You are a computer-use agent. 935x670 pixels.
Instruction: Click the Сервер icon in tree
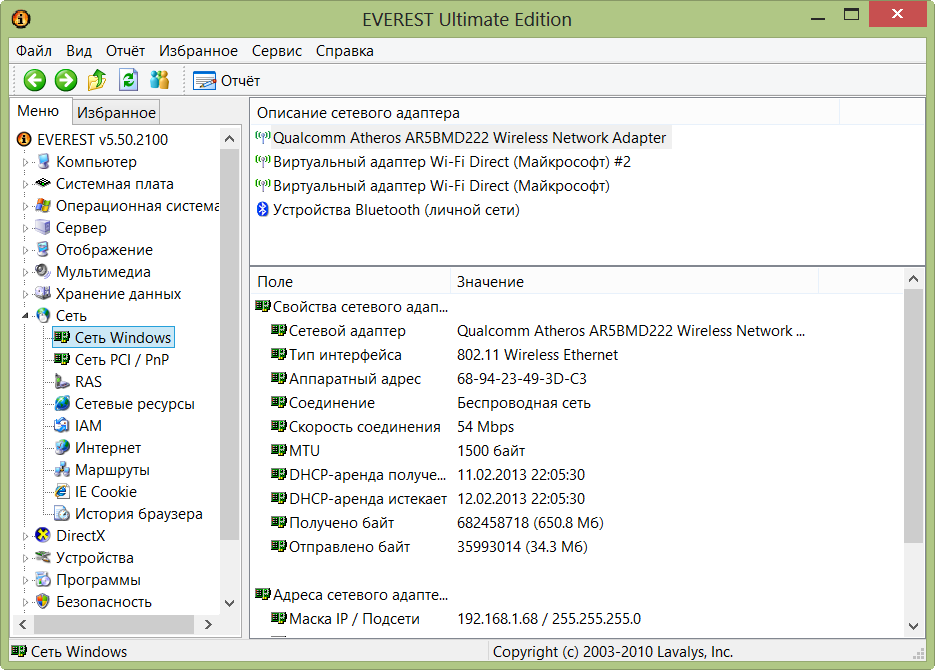point(43,227)
